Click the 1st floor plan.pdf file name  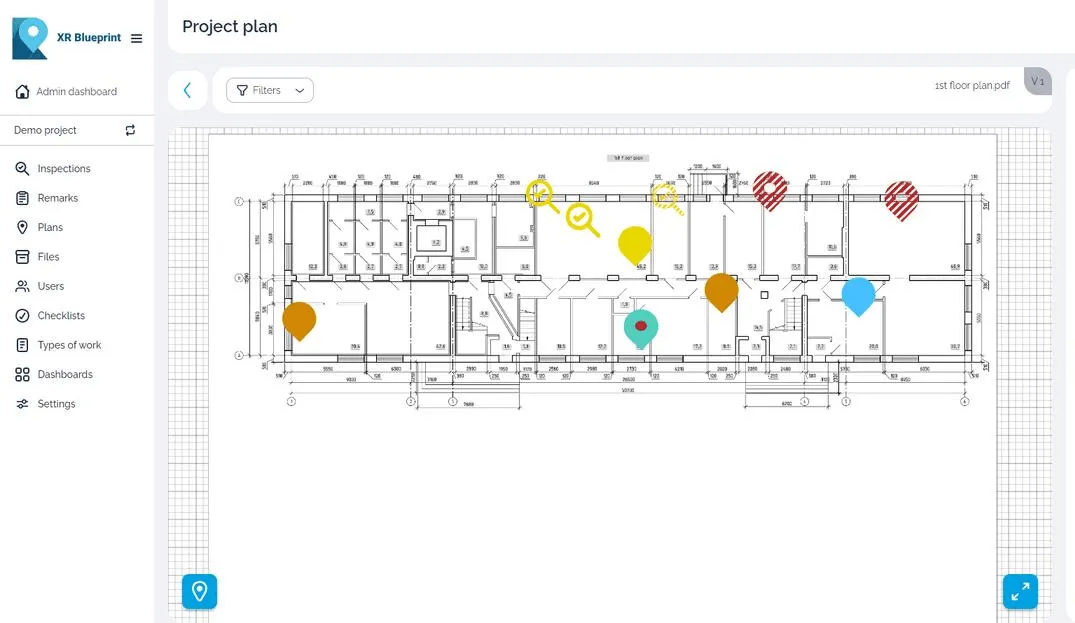pos(972,86)
